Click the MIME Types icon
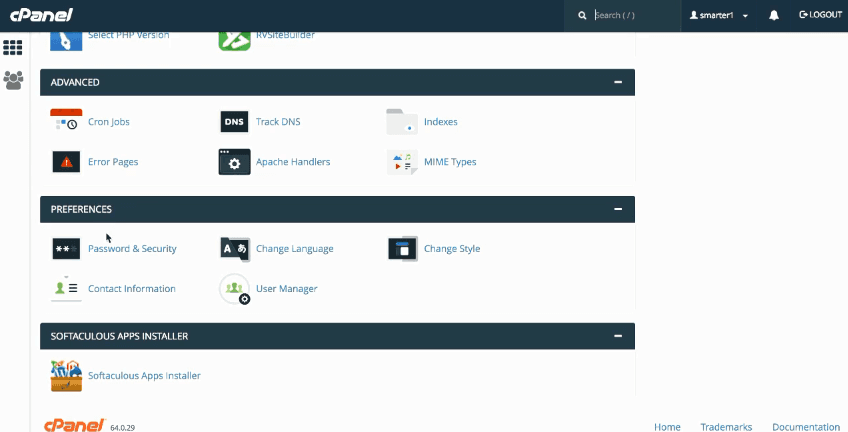This screenshot has width=848, height=432. coord(402,162)
